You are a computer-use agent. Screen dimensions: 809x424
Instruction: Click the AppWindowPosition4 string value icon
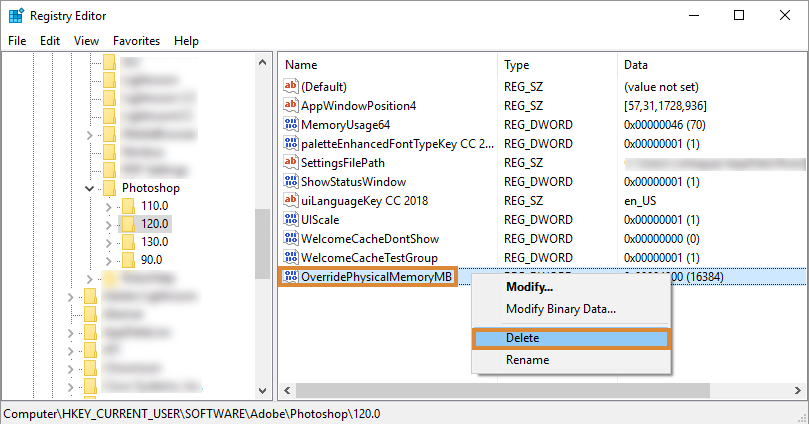[x=292, y=106]
